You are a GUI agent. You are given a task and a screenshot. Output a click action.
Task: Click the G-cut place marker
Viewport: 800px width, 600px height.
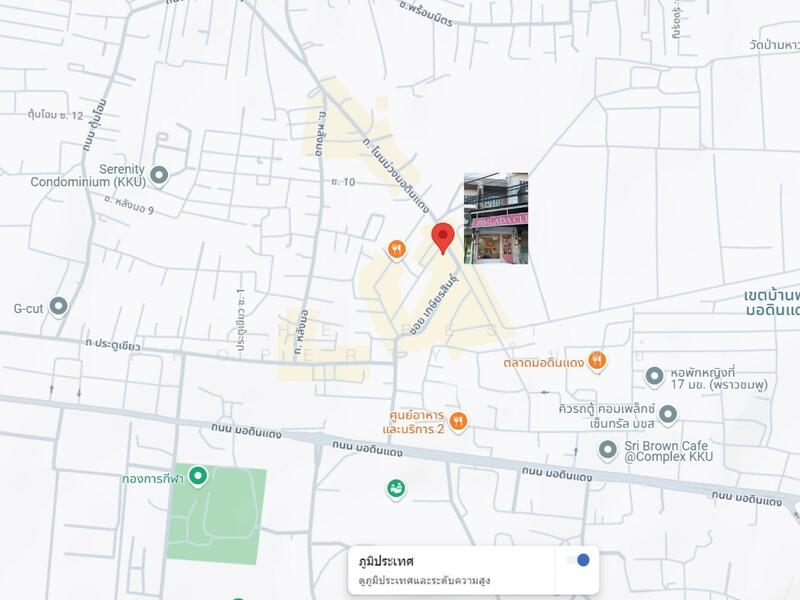59,306
